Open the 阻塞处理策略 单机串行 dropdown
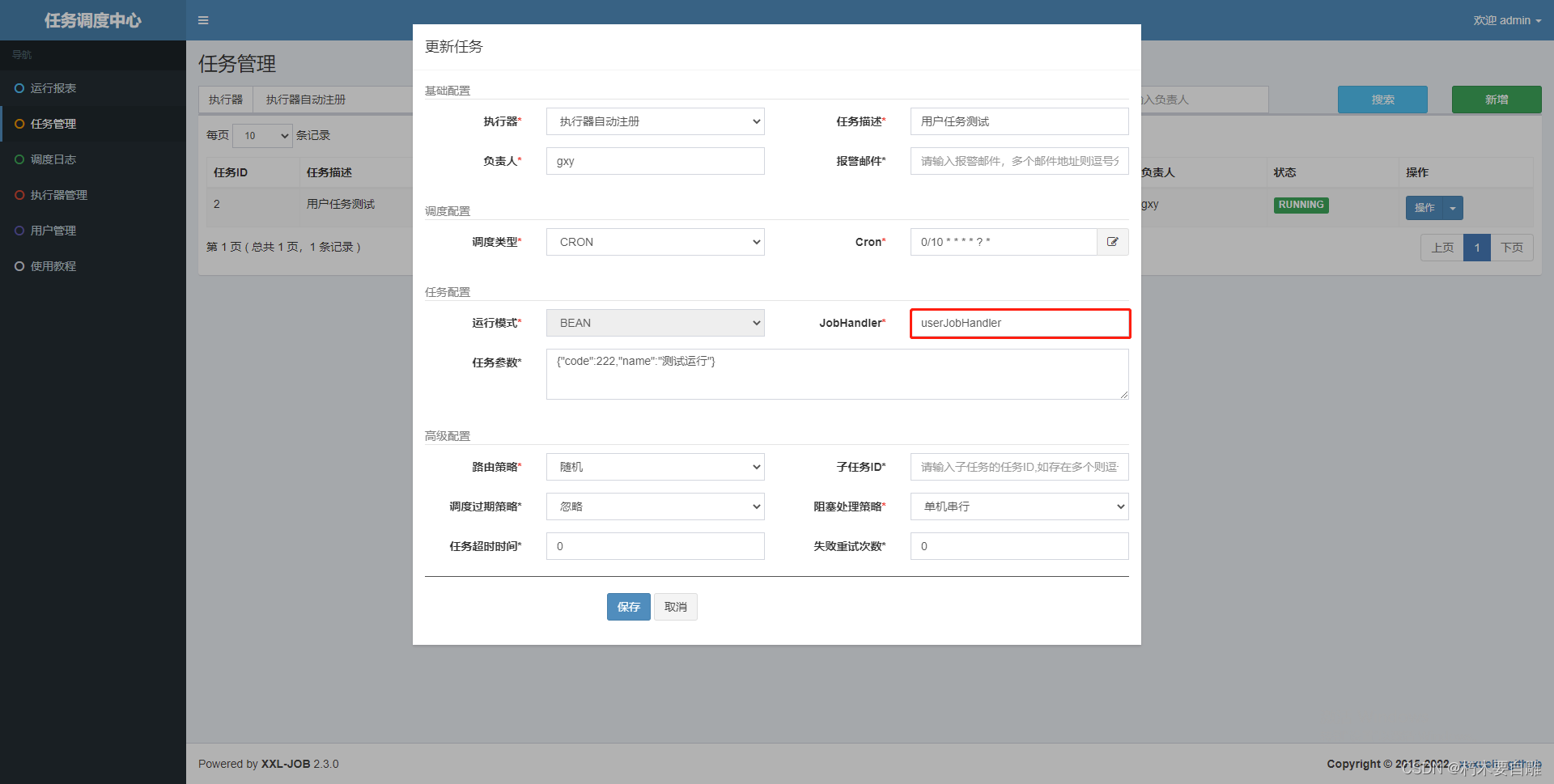Viewport: 1554px width, 784px height. point(1020,506)
